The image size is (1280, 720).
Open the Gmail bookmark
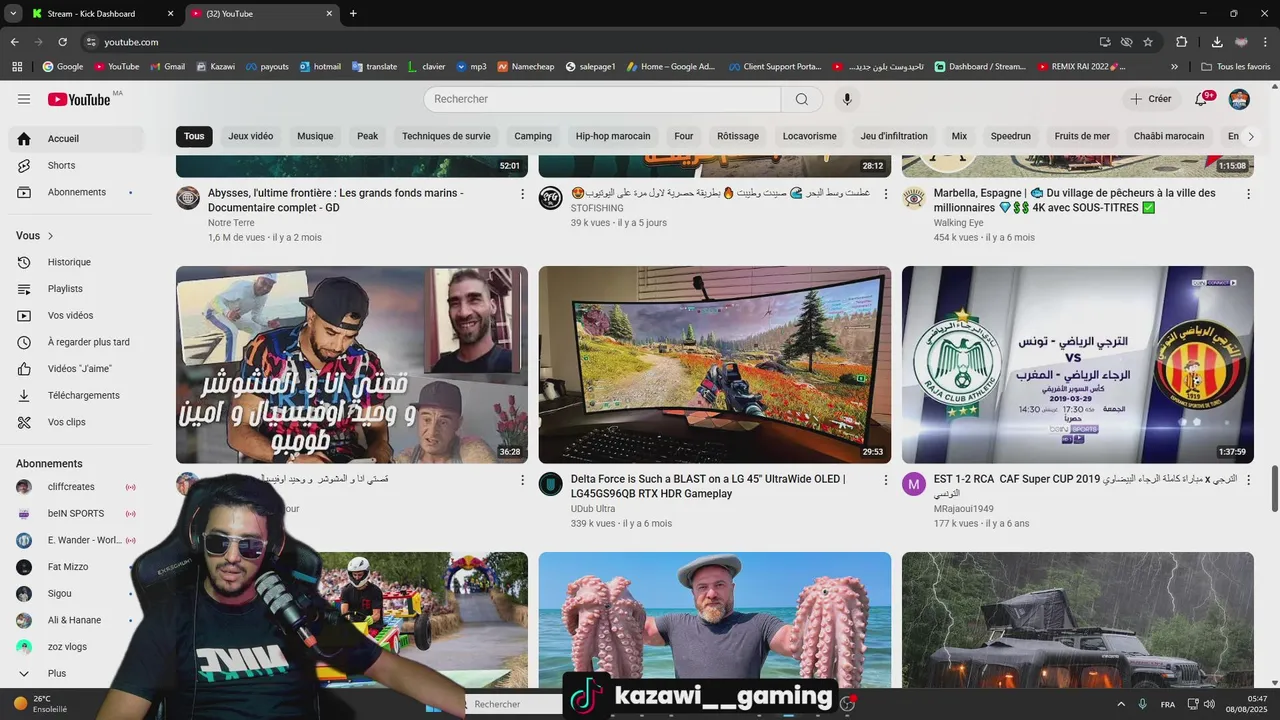(x=167, y=67)
